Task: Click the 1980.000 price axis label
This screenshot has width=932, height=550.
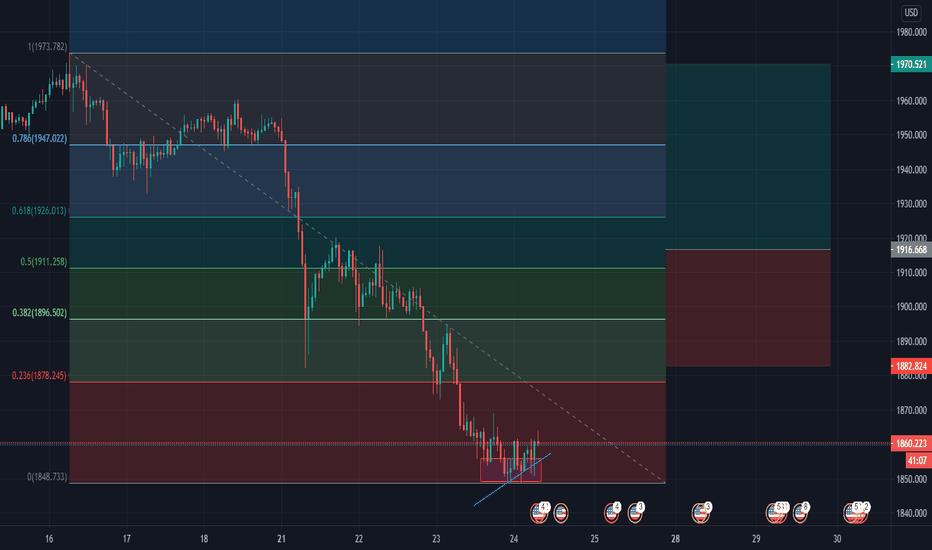Action: [x=911, y=32]
